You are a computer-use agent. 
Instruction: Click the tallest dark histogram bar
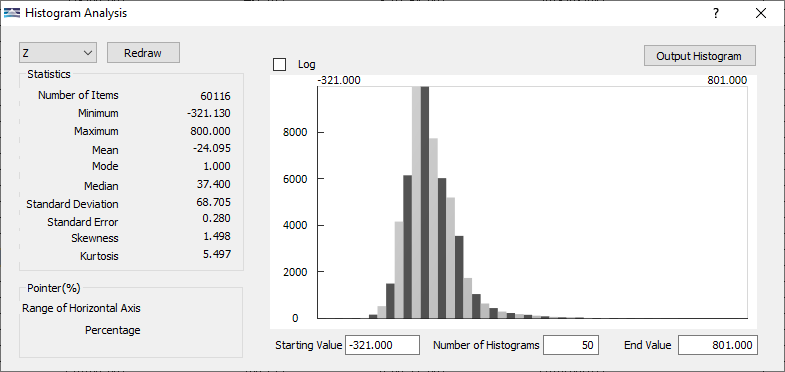(425, 202)
